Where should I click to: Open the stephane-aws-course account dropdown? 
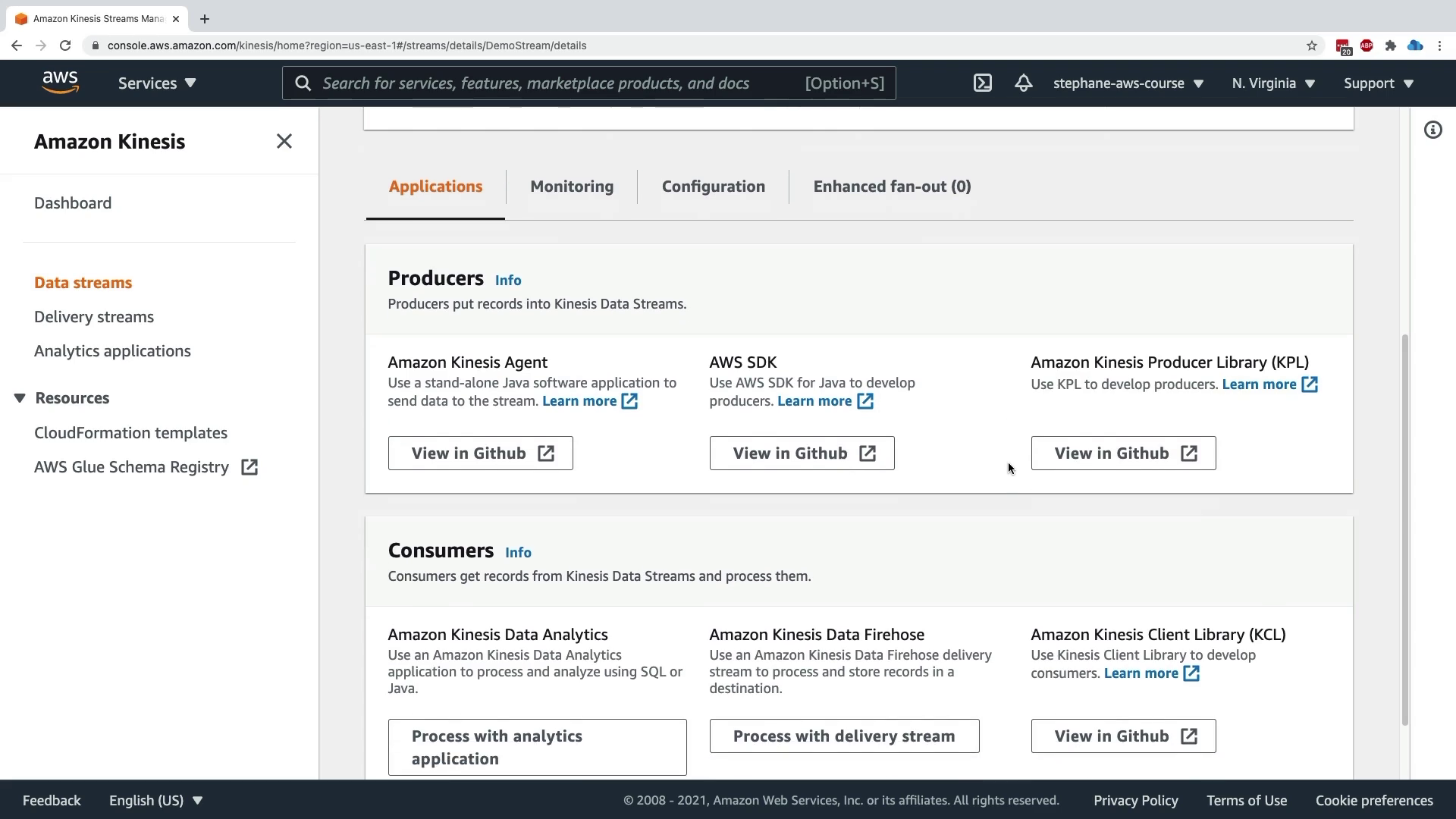click(1128, 83)
